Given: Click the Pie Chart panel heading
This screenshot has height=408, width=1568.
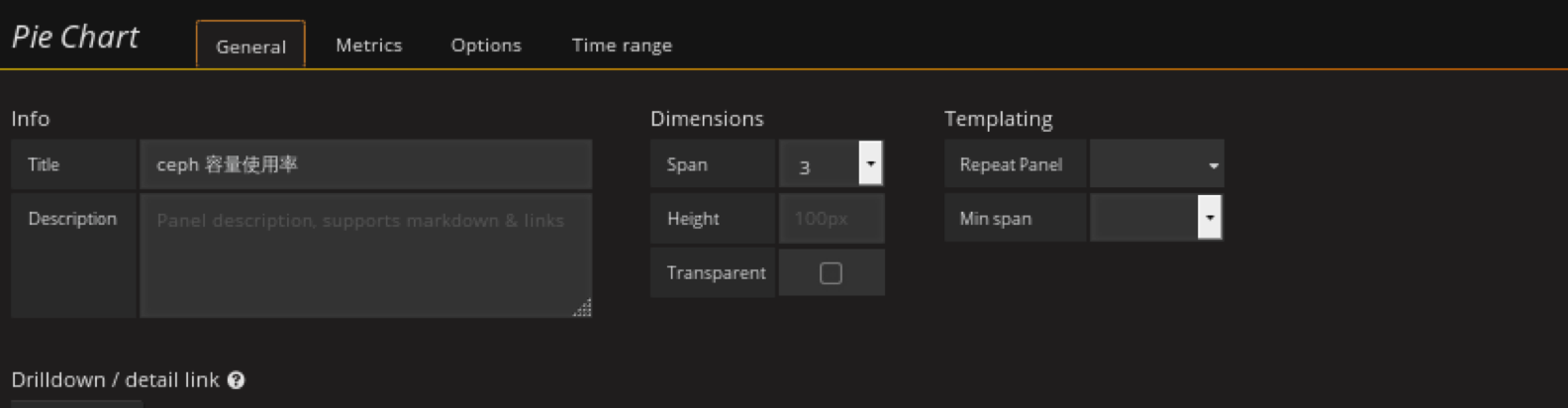Looking at the screenshot, I should pyautogui.click(x=75, y=38).
